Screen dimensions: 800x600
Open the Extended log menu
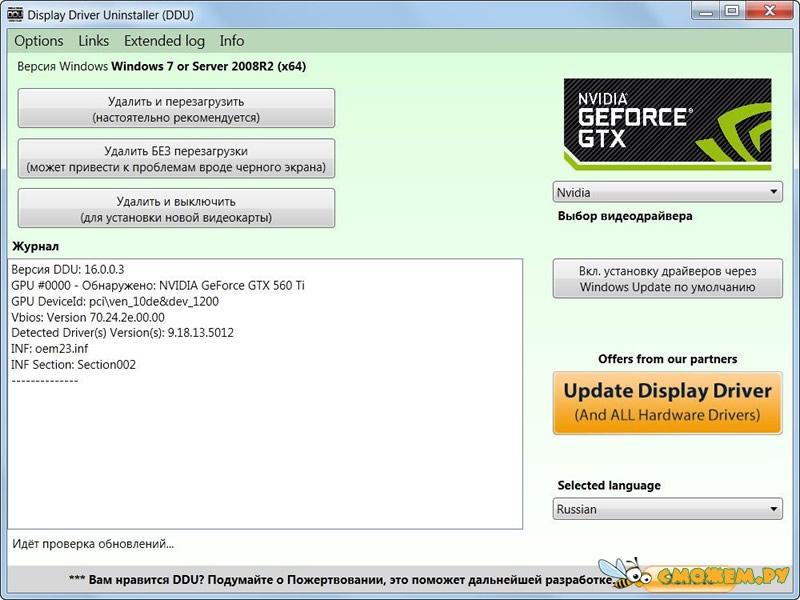(x=164, y=41)
